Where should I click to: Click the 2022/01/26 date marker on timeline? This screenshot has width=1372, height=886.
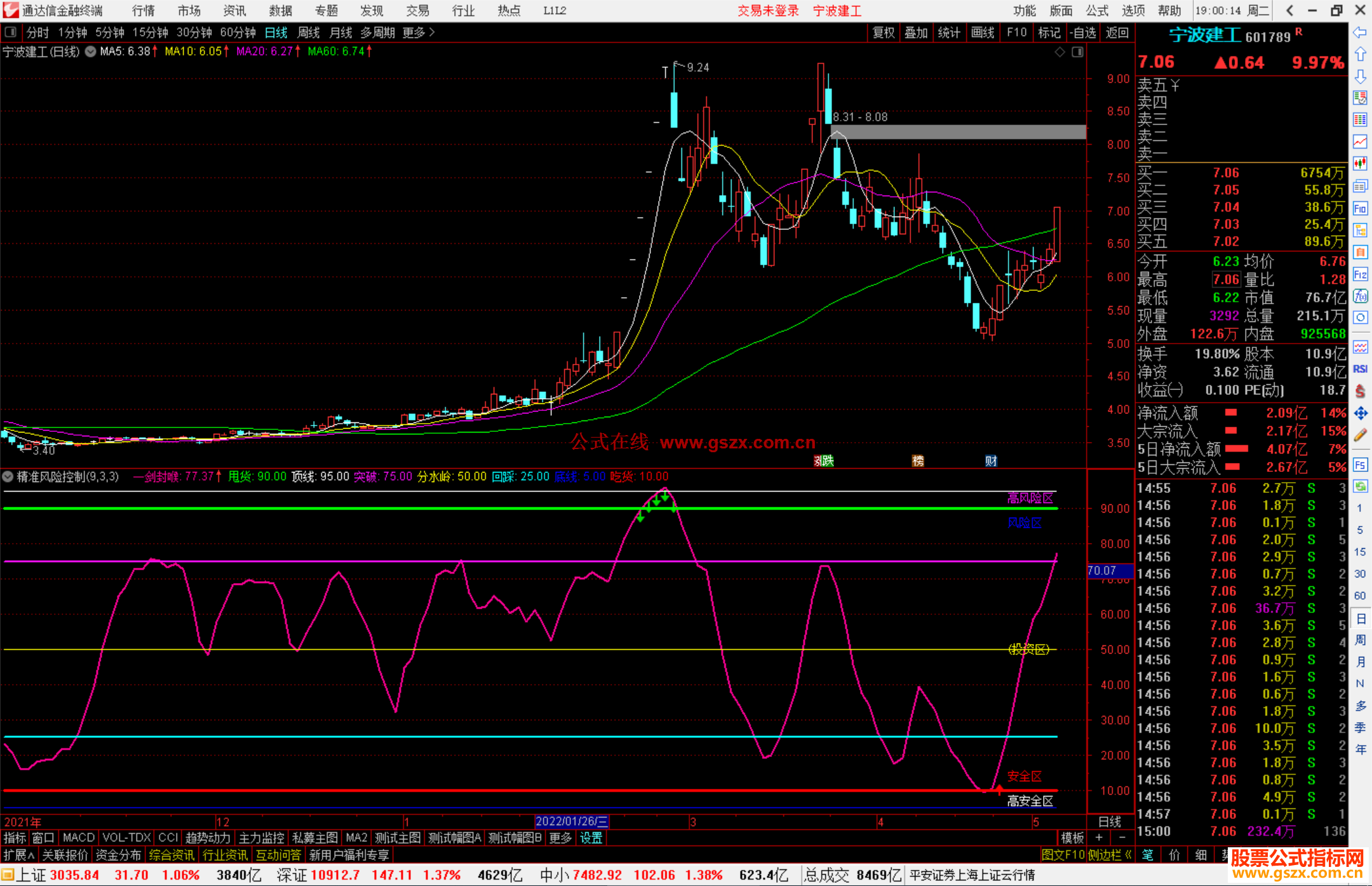[572, 821]
